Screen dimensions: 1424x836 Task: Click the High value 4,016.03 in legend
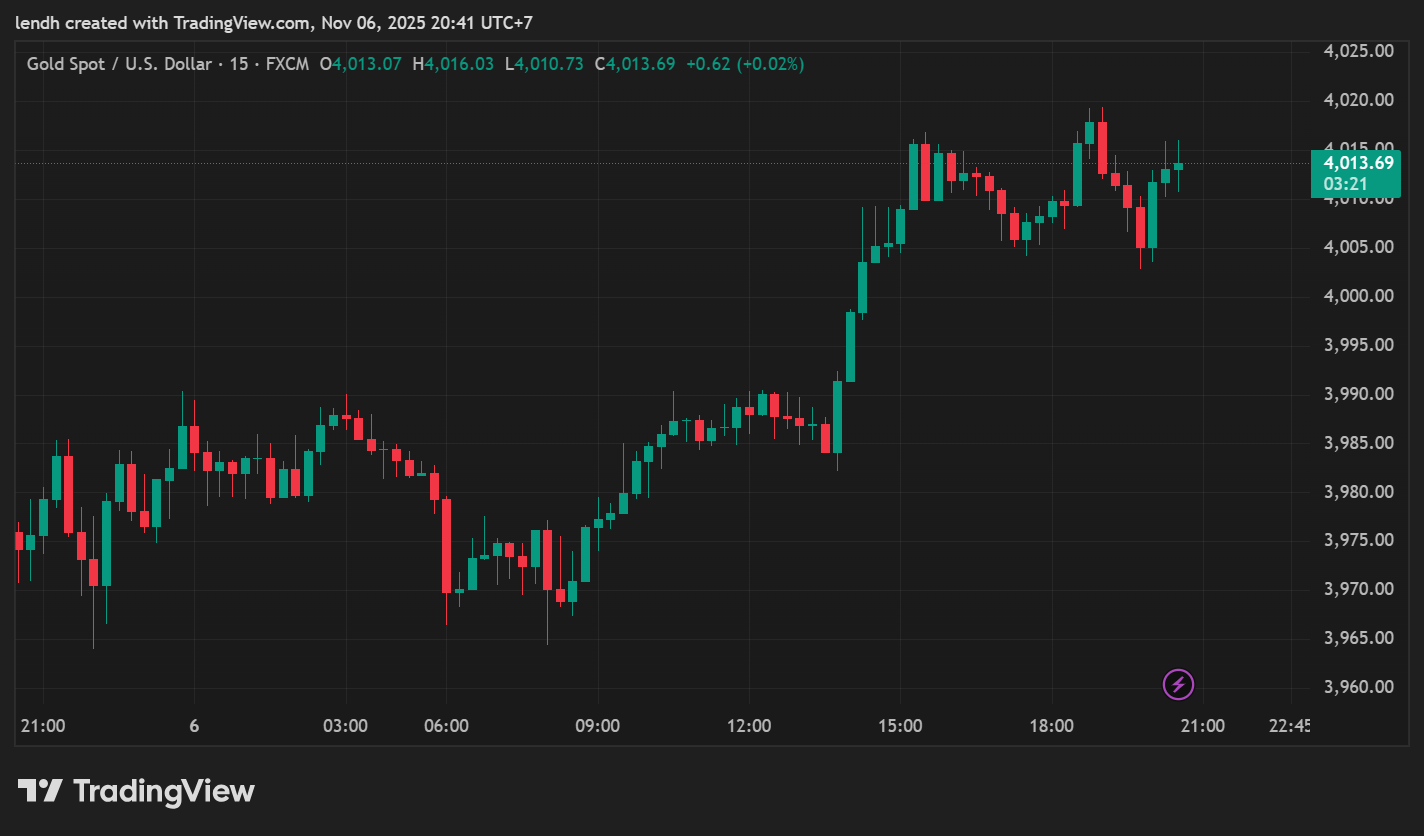[x=459, y=64]
